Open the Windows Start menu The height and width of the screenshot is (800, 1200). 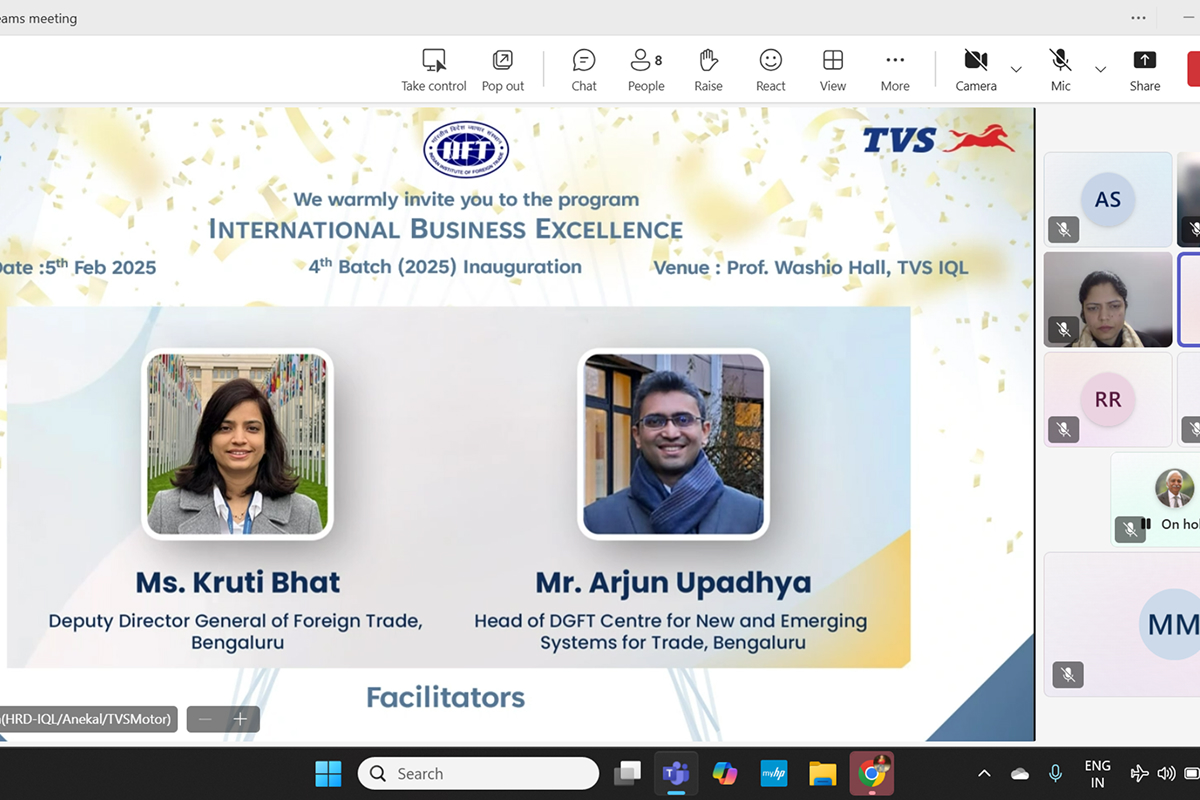click(x=328, y=773)
